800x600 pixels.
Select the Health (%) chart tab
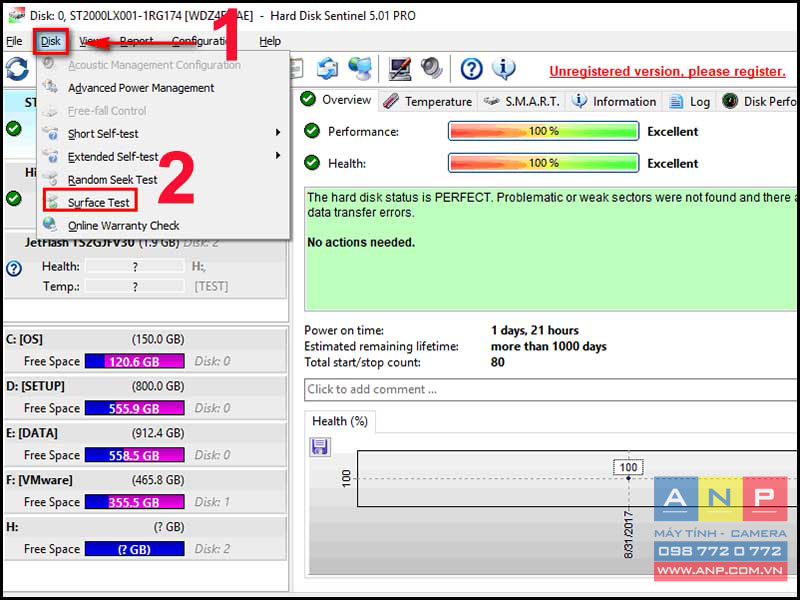(x=340, y=421)
